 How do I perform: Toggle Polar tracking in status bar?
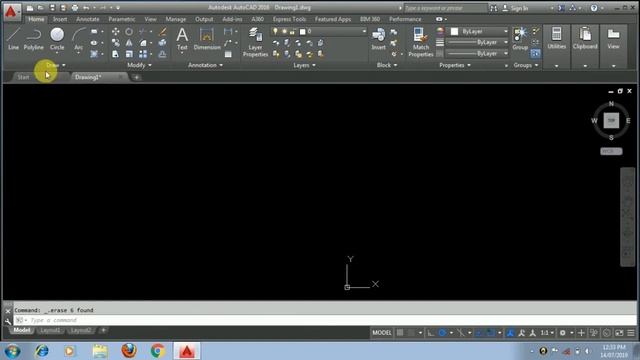click(442, 333)
